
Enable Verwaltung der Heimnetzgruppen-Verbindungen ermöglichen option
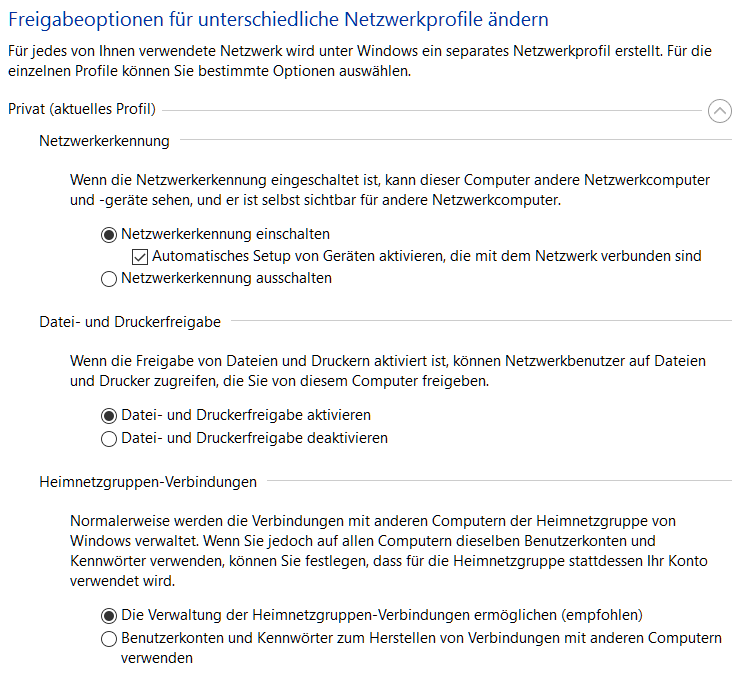click(x=109, y=616)
